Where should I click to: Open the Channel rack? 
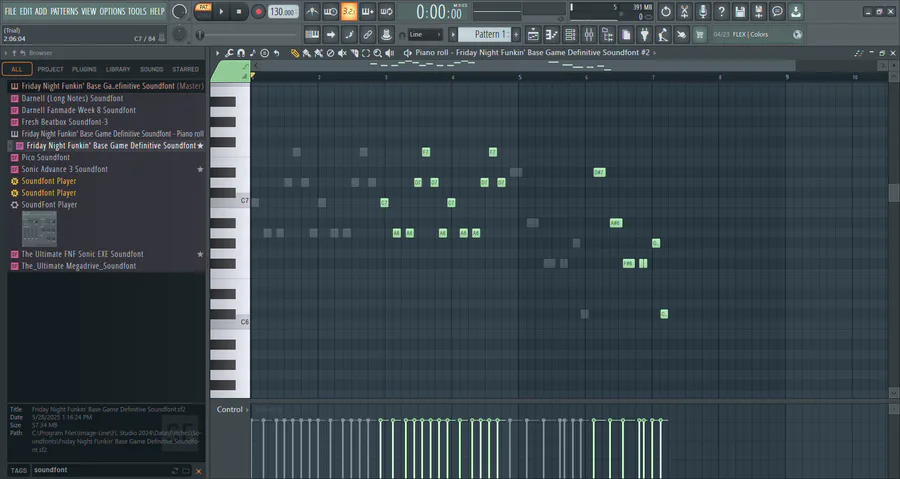coord(570,34)
